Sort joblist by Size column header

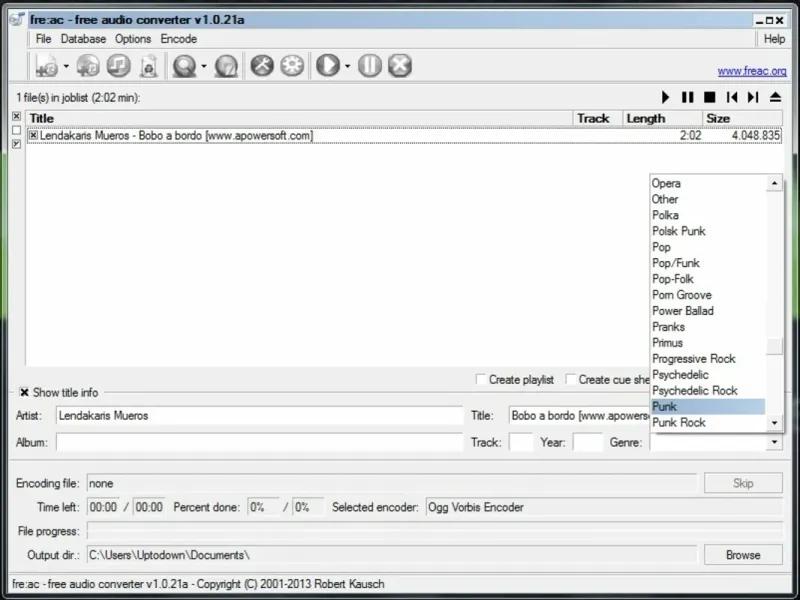point(742,118)
